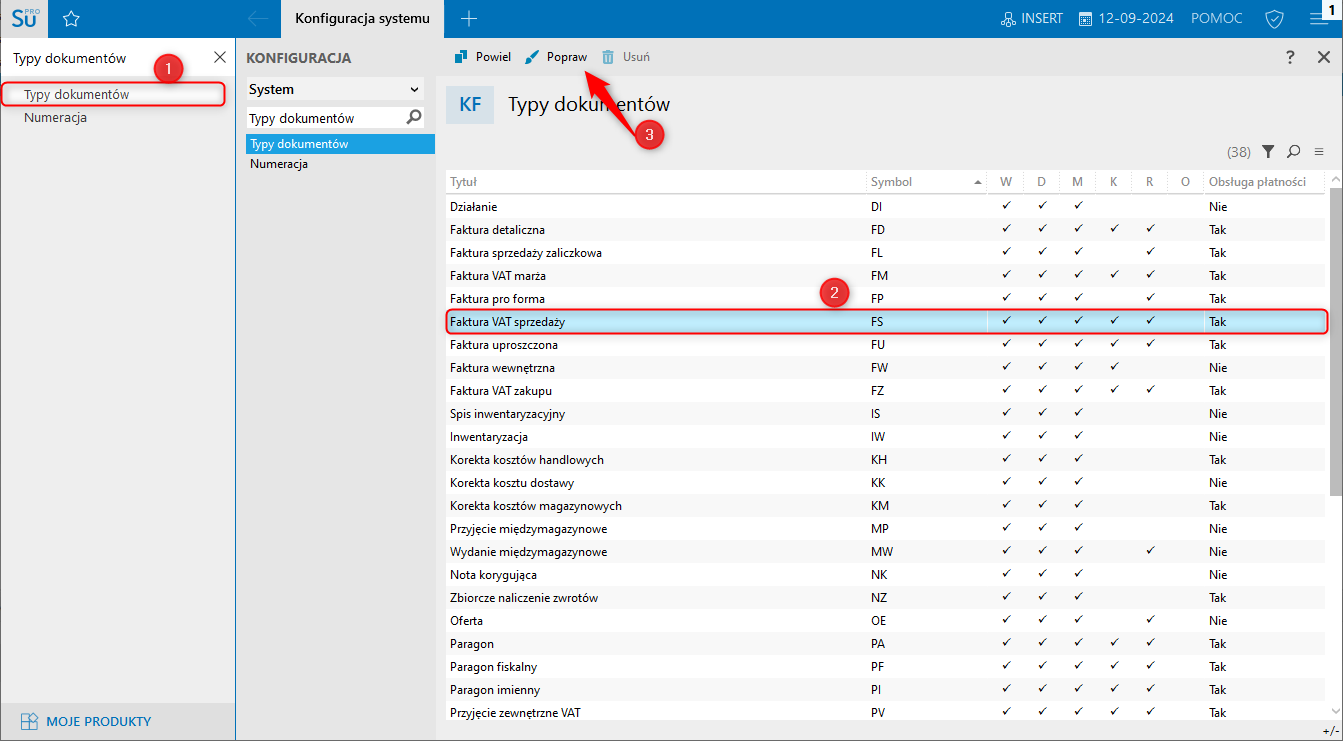The height and width of the screenshot is (741, 1343).
Task: Select the Przyjęcie międzymagazynowe row
Action: coord(886,529)
